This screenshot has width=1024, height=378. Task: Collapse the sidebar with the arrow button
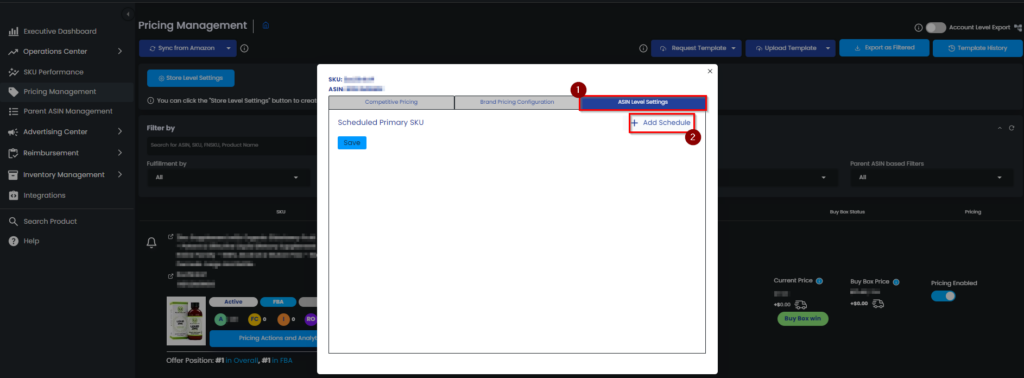[x=128, y=14]
